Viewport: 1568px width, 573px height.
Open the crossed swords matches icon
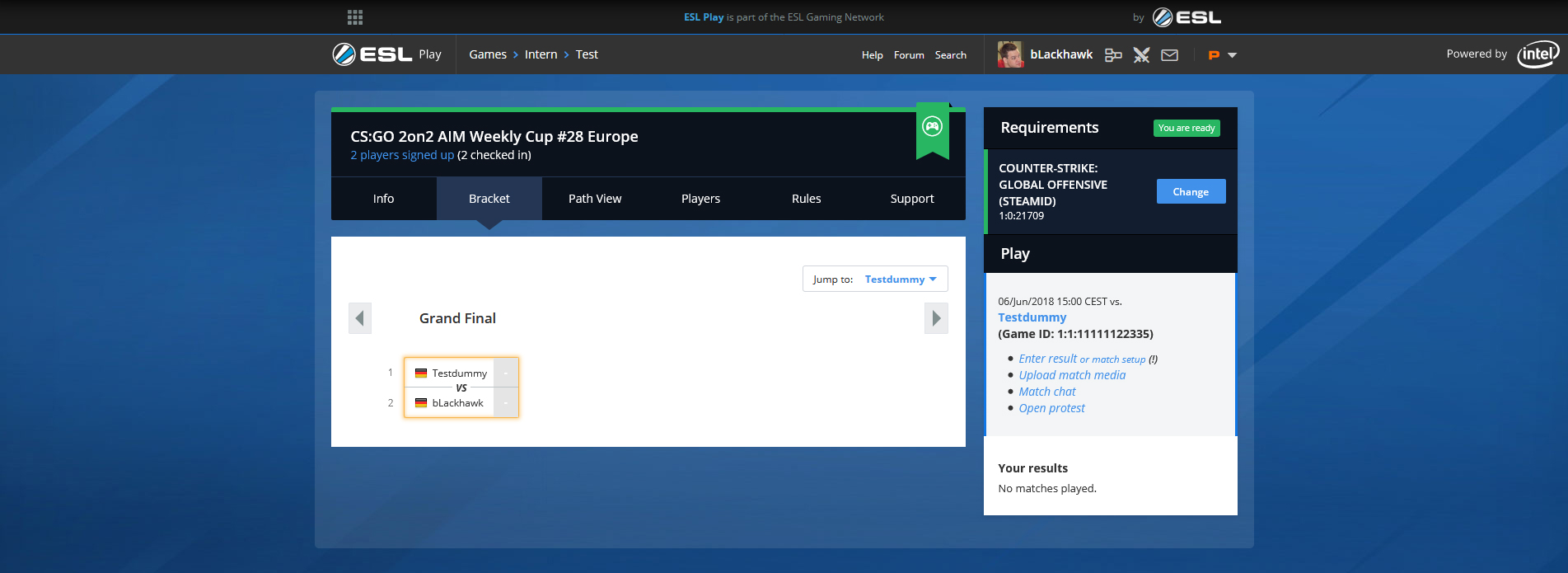1141,55
